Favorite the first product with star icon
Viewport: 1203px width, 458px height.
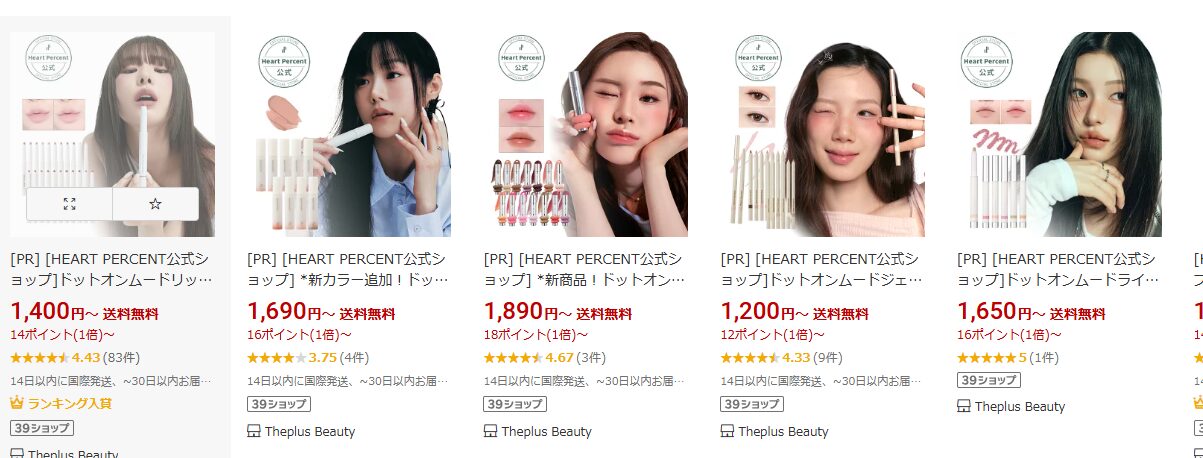pos(155,204)
